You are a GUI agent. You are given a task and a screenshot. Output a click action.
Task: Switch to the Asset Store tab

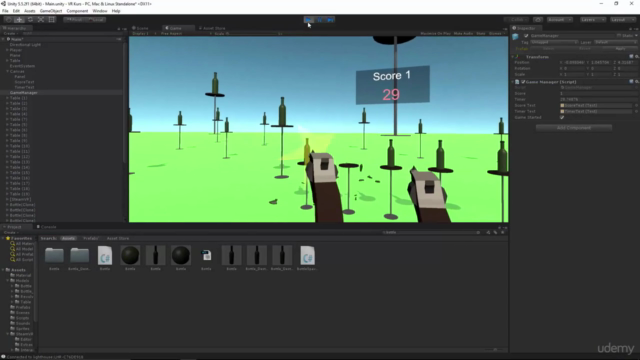pyautogui.click(x=212, y=28)
